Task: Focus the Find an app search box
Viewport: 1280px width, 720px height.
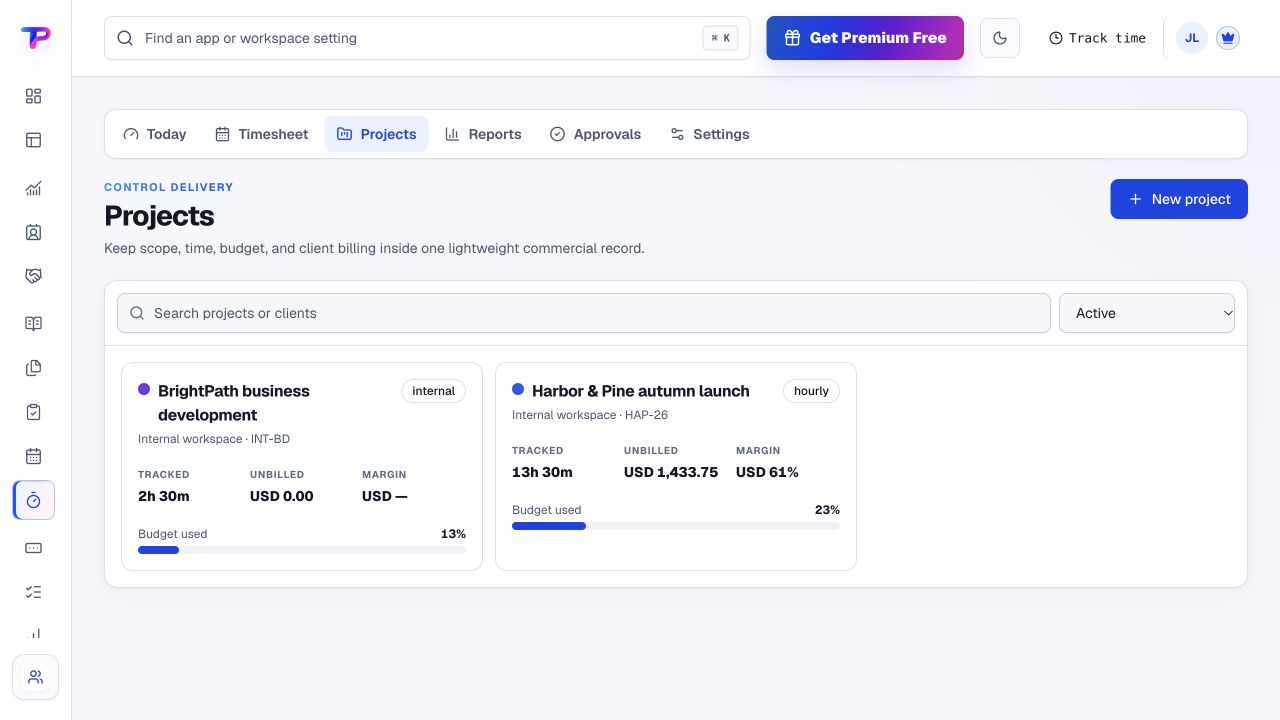Action: click(x=427, y=38)
